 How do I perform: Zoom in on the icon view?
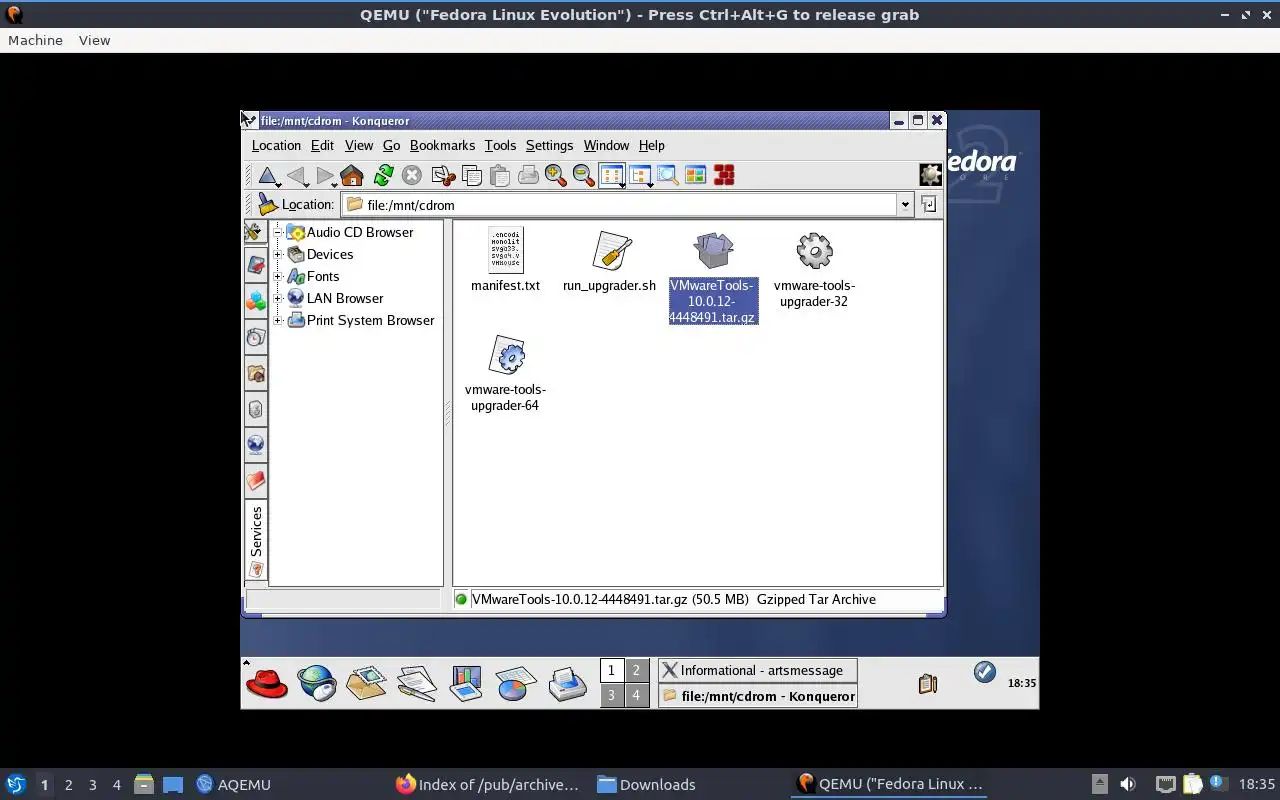[556, 176]
